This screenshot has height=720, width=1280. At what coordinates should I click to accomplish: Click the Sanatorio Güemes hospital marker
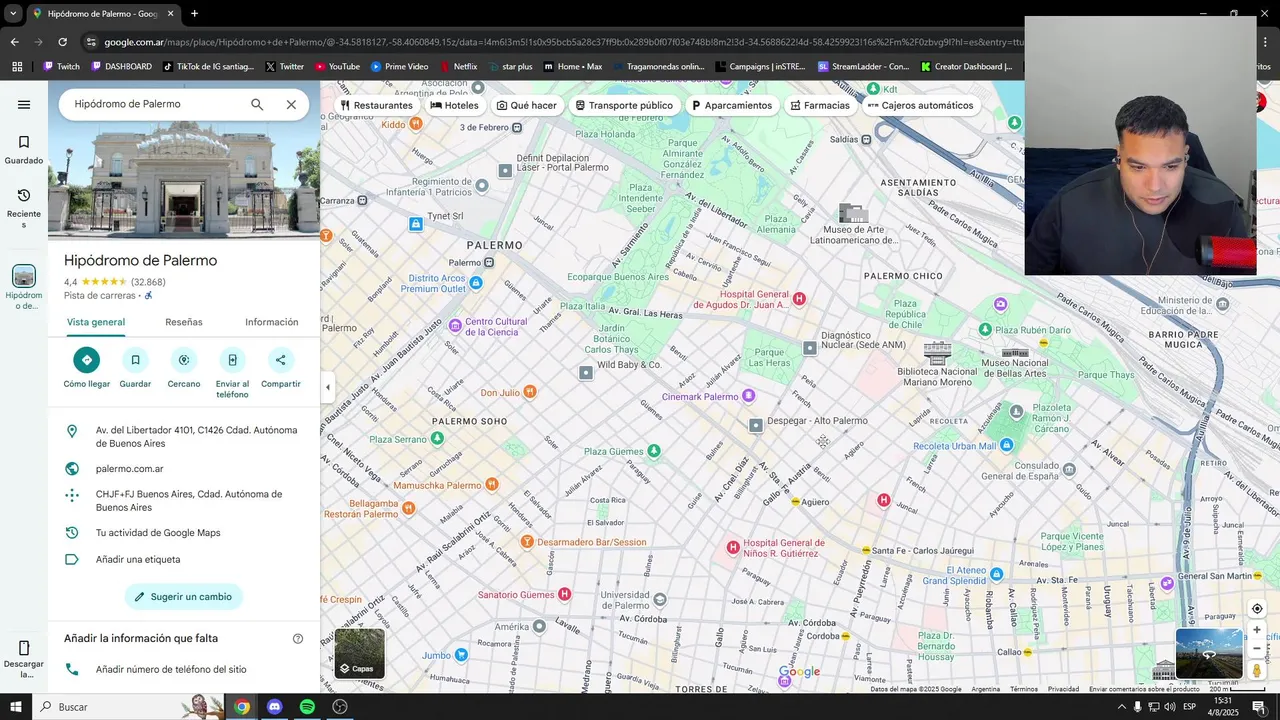click(x=564, y=594)
